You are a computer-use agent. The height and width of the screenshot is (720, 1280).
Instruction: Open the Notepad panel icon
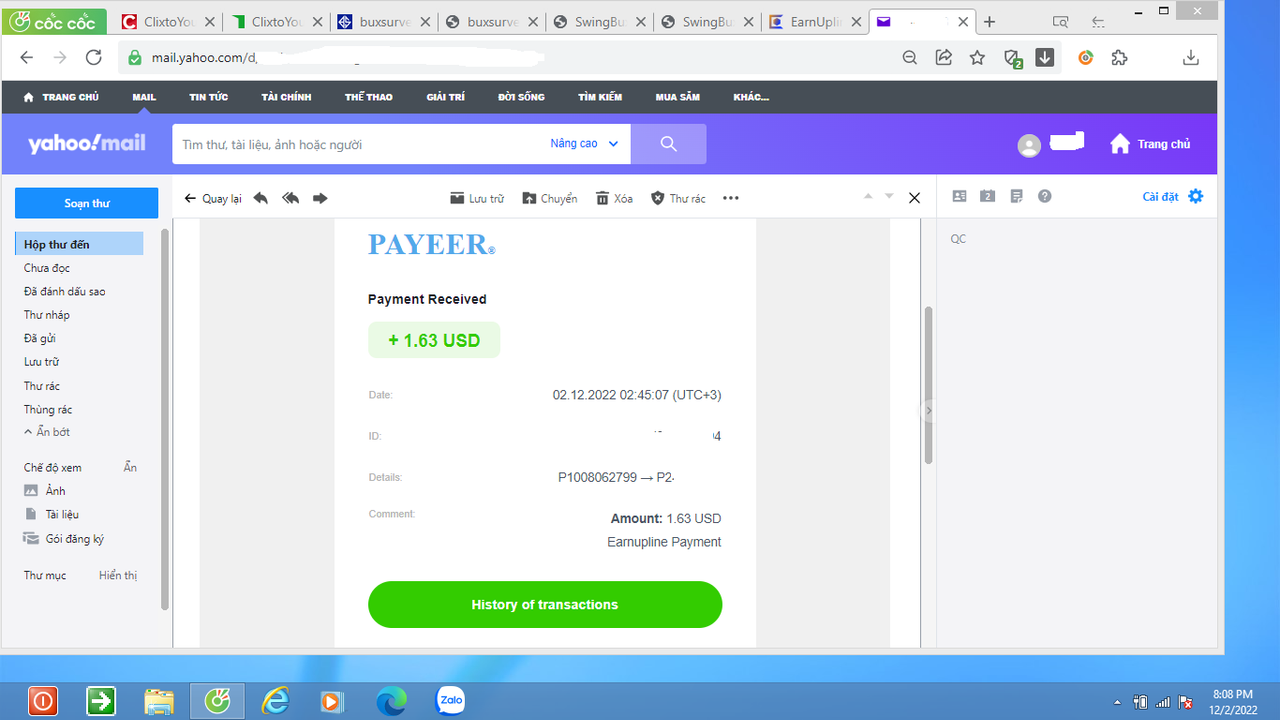point(1016,197)
